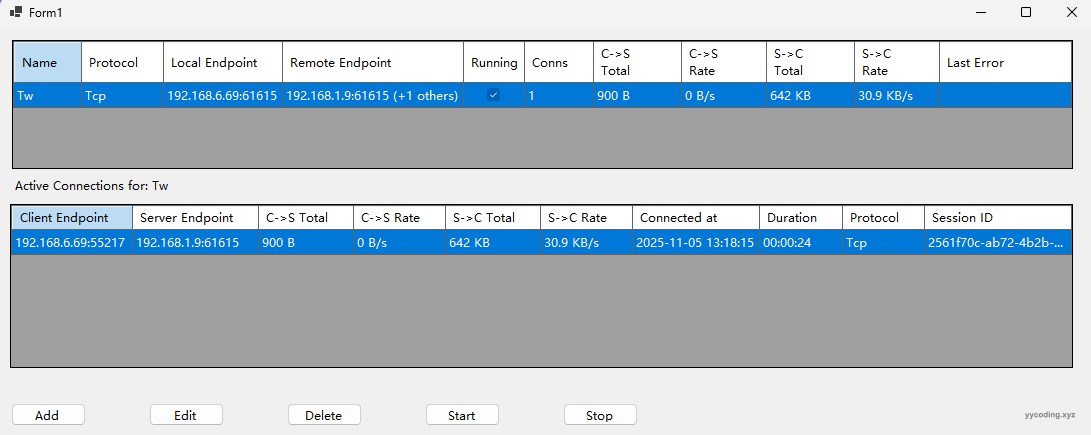Hit the Stop button

[x=599, y=415]
